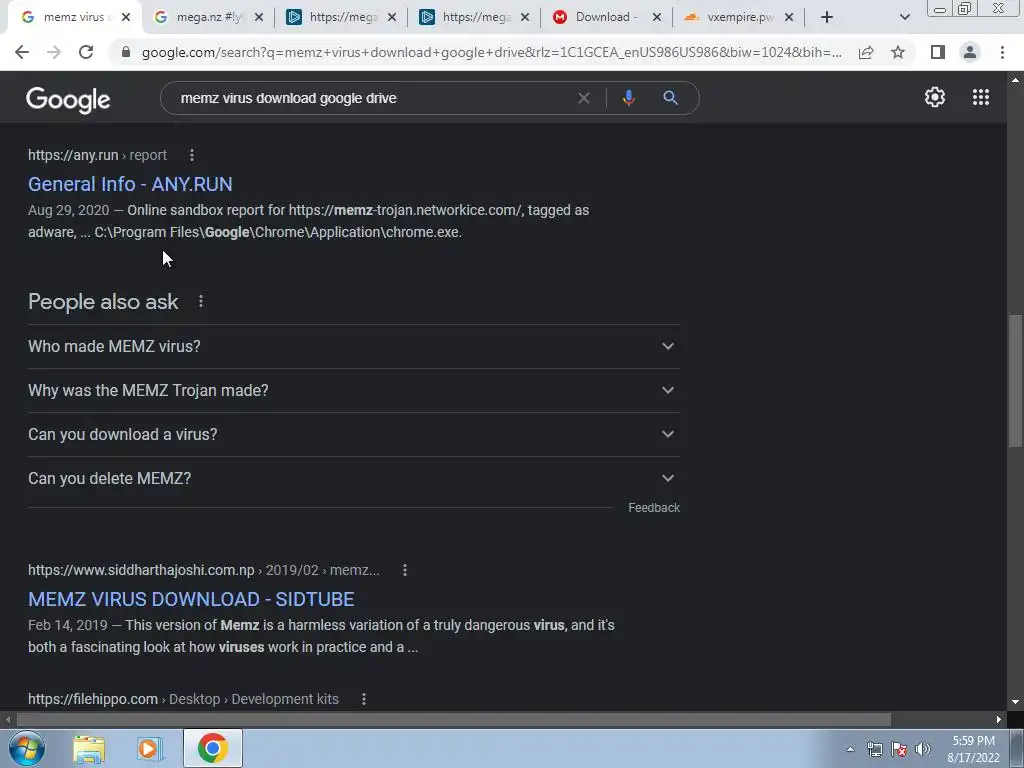This screenshot has width=1024, height=768.
Task: Open Action Center flag icon
Action: [x=899, y=749]
